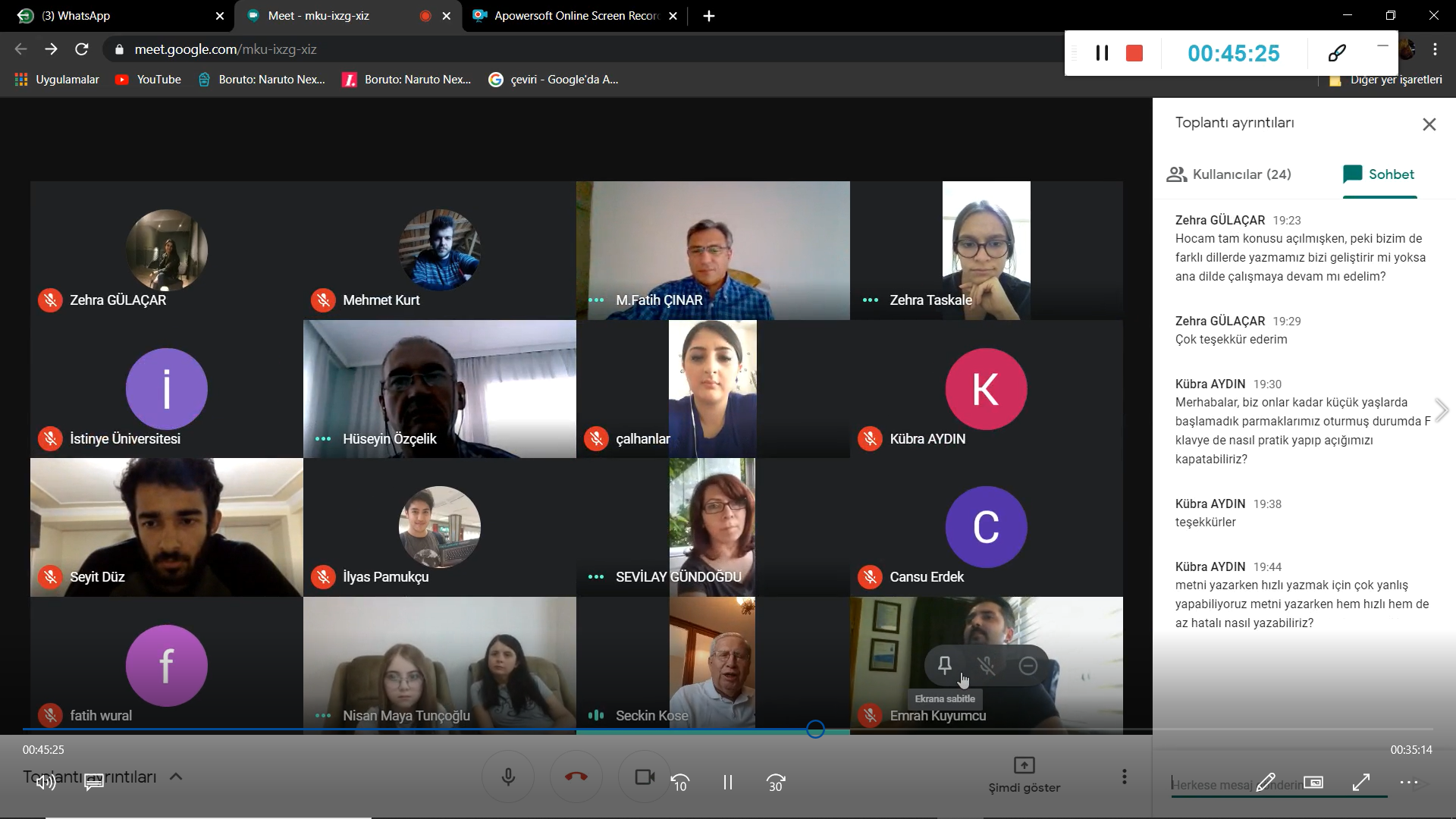The height and width of the screenshot is (819, 1456).
Task: Click the hang up call icon
Action: [576, 777]
